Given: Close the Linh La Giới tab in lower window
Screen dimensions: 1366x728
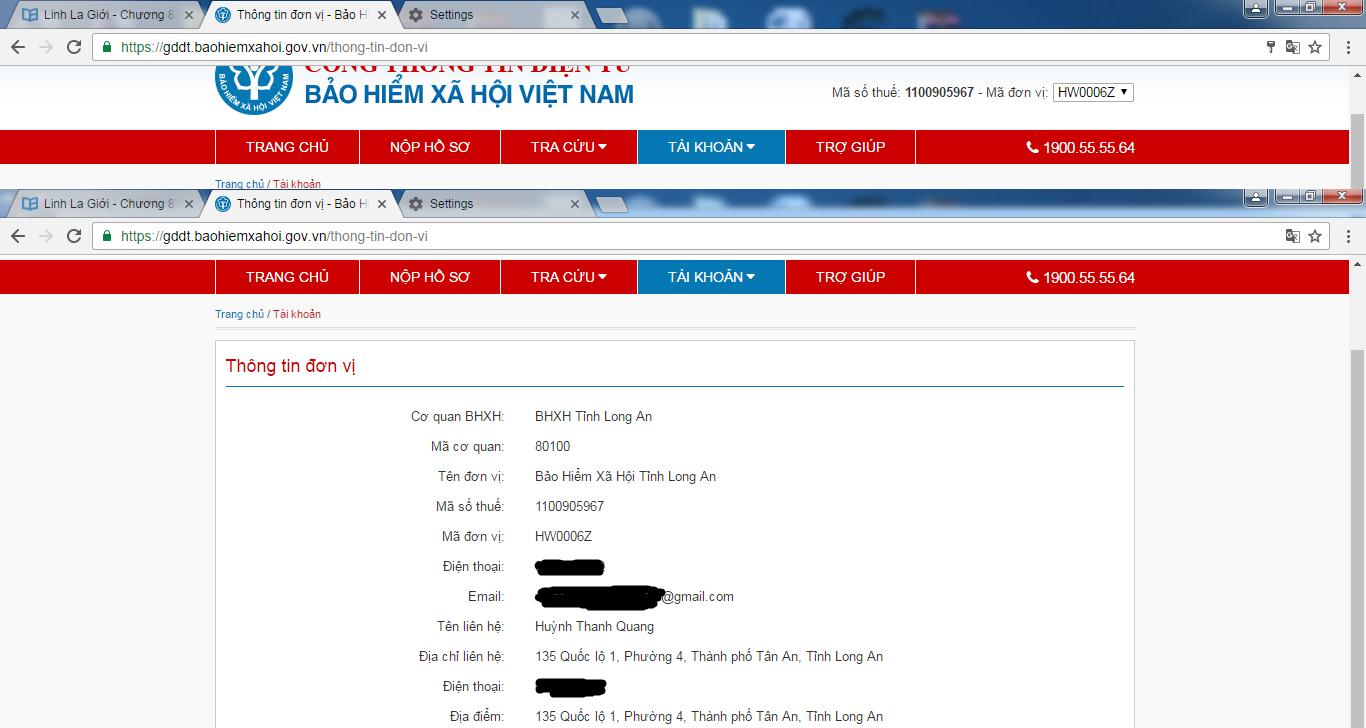Looking at the screenshot, I should point(189,204).
